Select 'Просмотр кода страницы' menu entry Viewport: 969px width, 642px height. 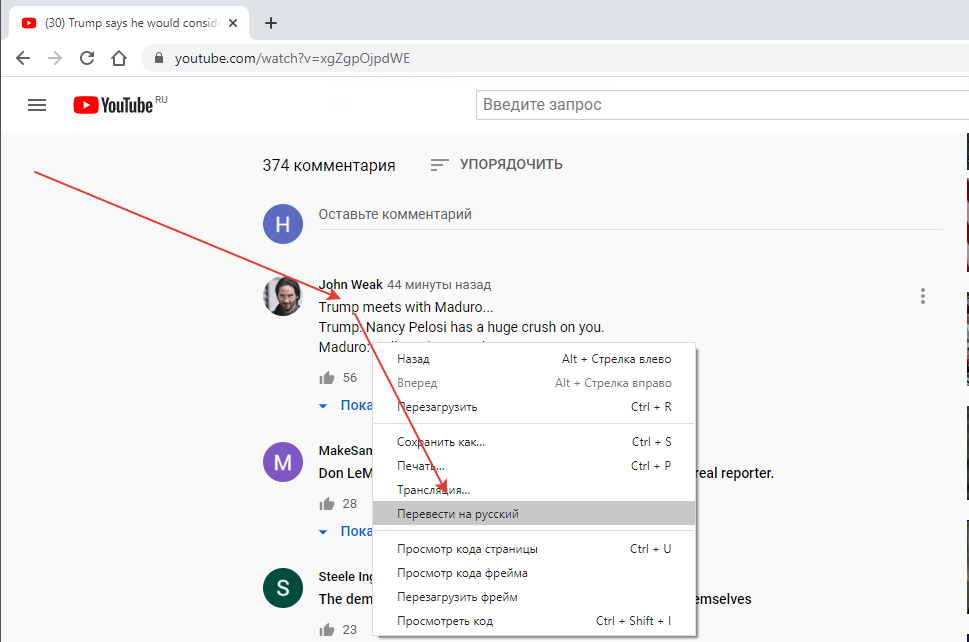coord(467,549)
